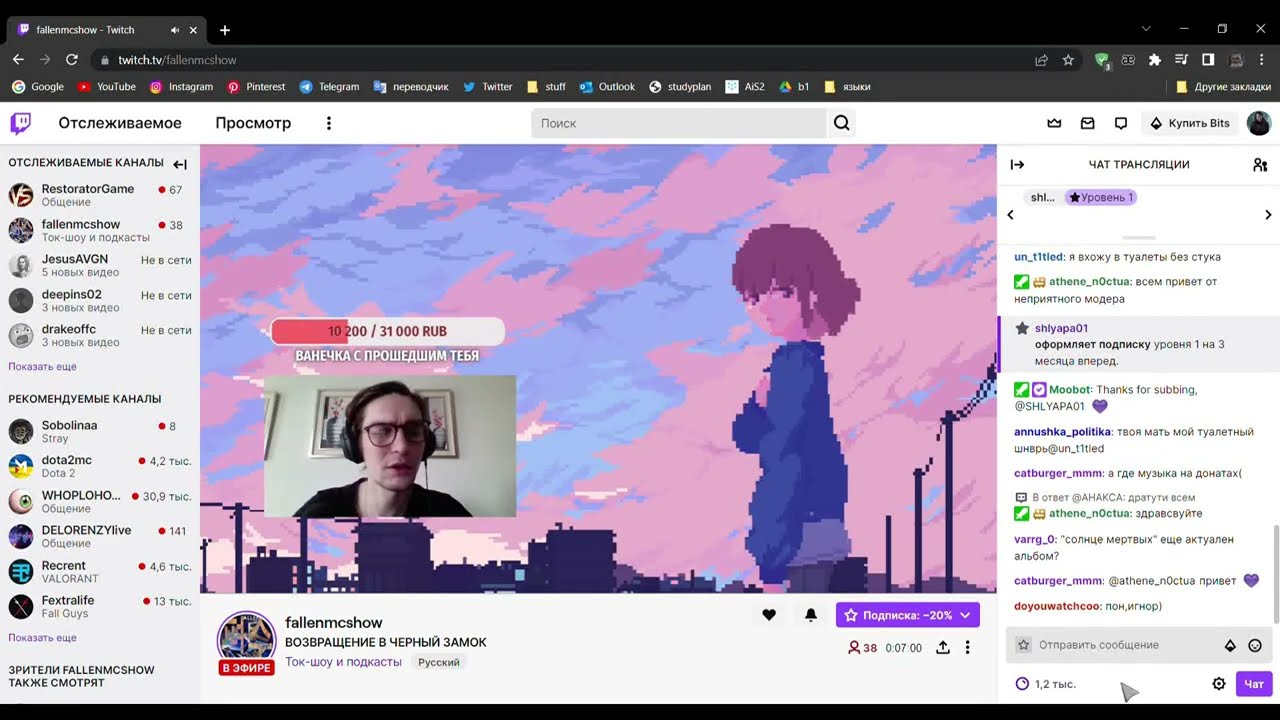The width and height of the screenshot is (1280, 720).
Task: Click browser back arrow
Action: tap(18, 60)
